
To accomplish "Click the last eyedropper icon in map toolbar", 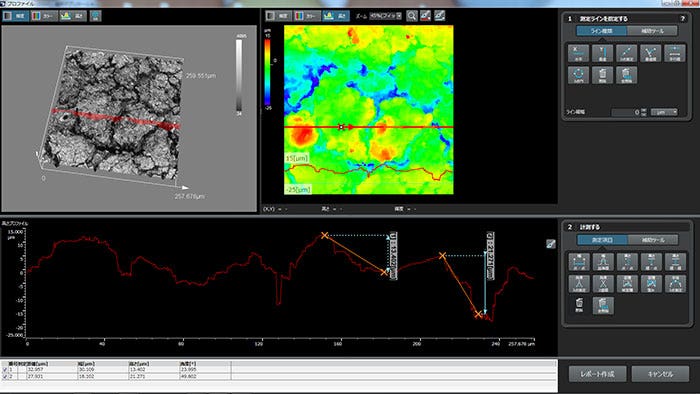I will (x=440, y=16).
